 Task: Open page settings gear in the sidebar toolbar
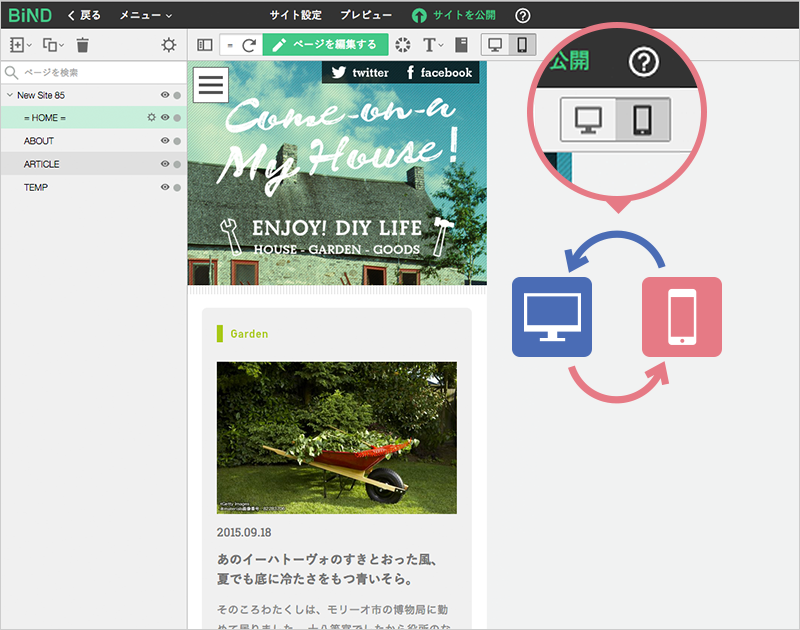coord(169,45)
